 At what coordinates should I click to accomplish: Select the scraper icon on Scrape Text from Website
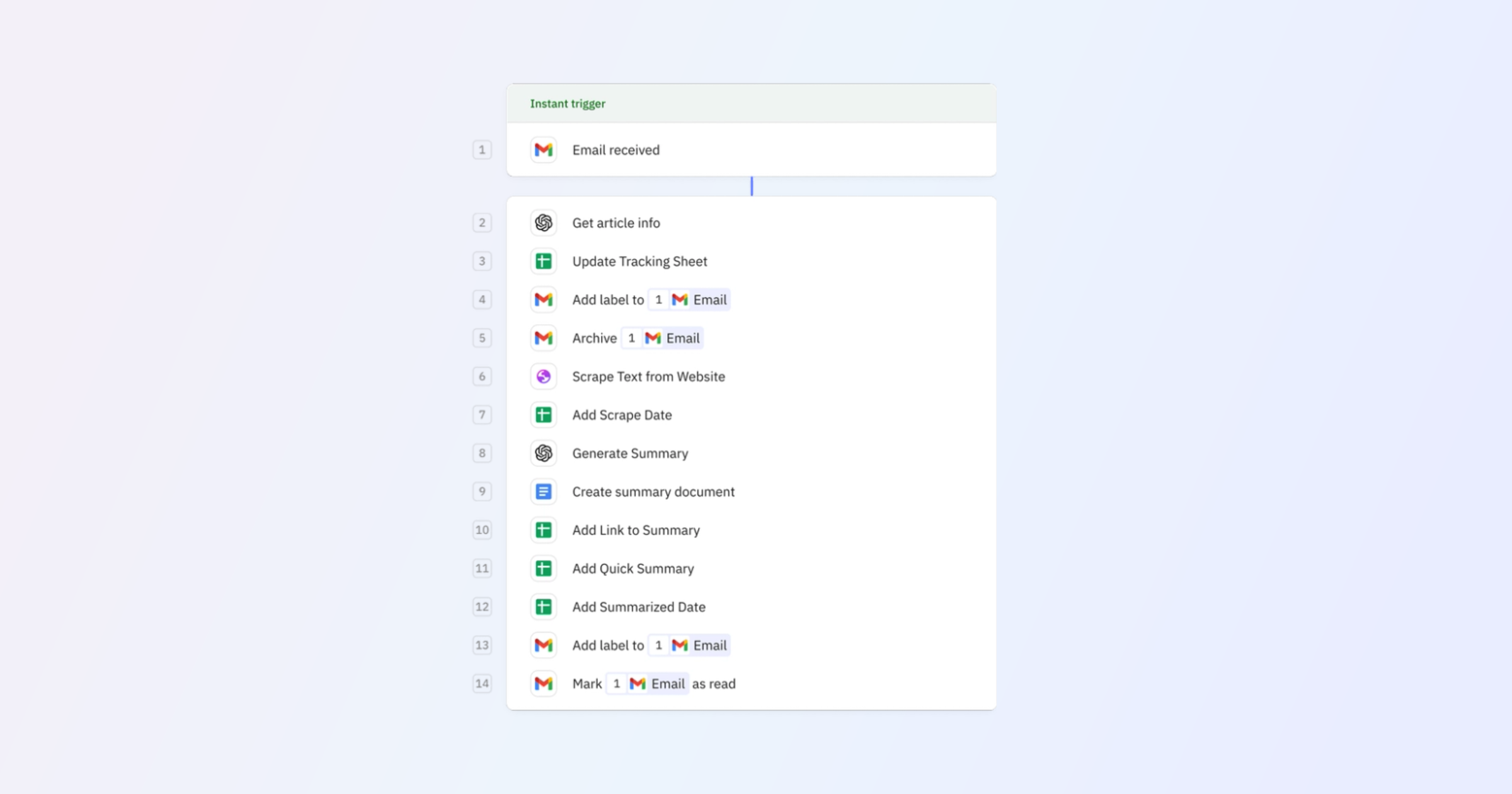pyautogui.click(x=543, y=376)
